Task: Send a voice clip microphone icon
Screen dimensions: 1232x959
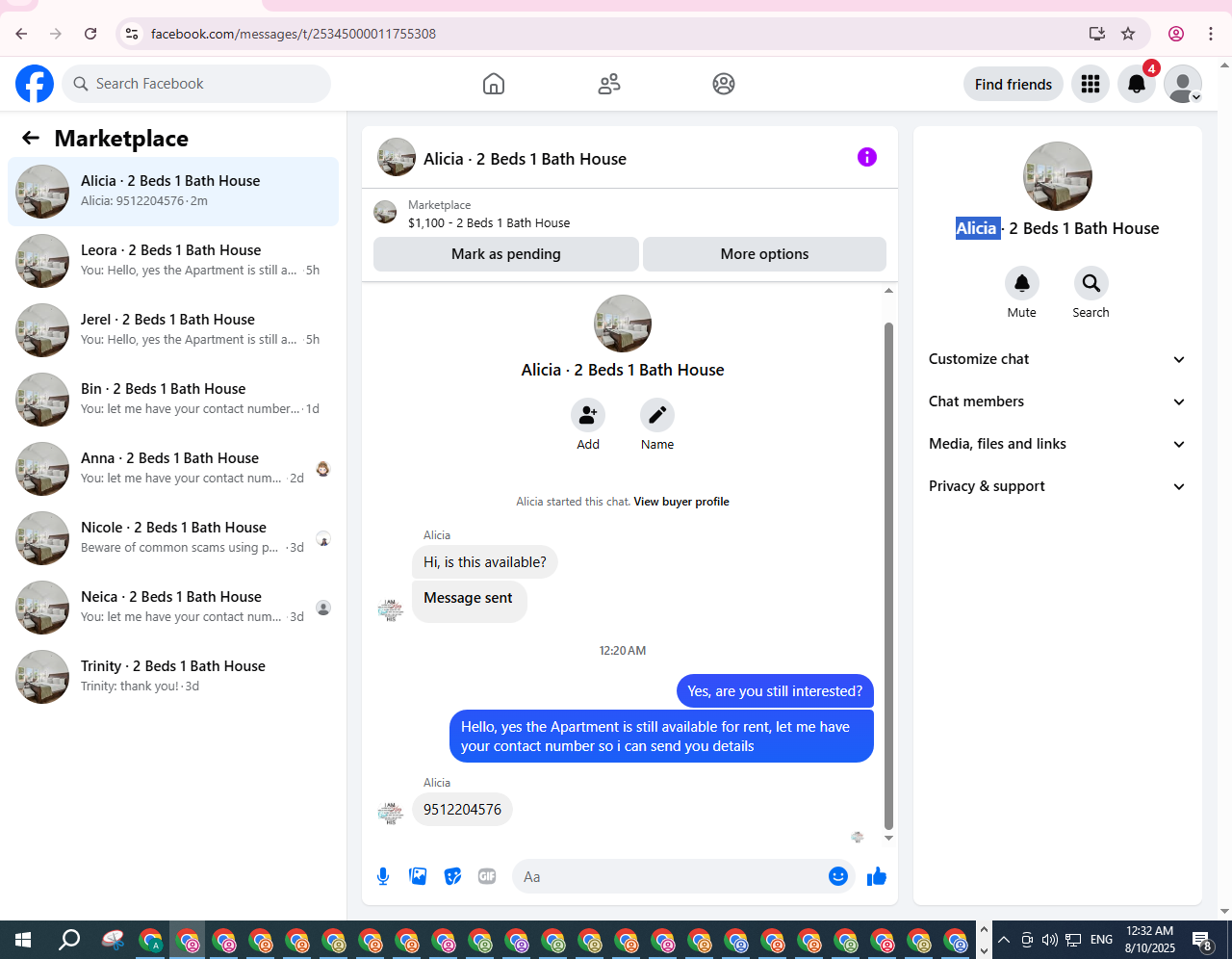Action: pos(383,876)
